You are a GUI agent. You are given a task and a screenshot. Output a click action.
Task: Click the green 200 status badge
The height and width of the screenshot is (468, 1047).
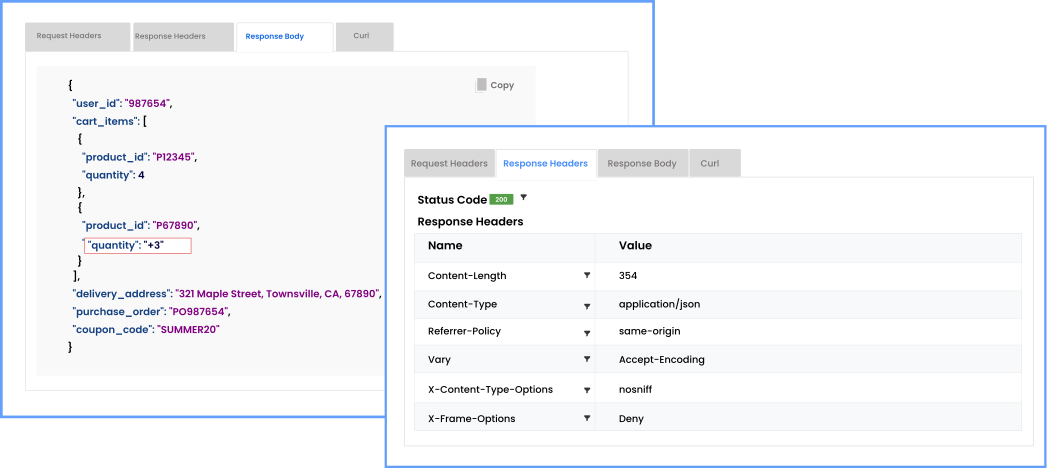(x=502, y=200)
